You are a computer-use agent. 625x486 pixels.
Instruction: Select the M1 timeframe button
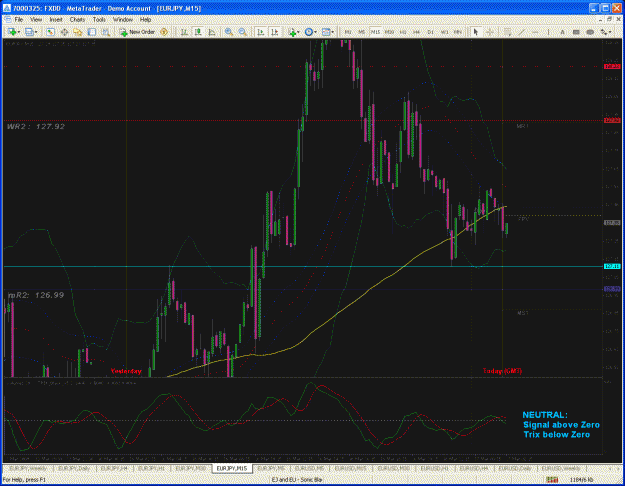click(348, 32)
